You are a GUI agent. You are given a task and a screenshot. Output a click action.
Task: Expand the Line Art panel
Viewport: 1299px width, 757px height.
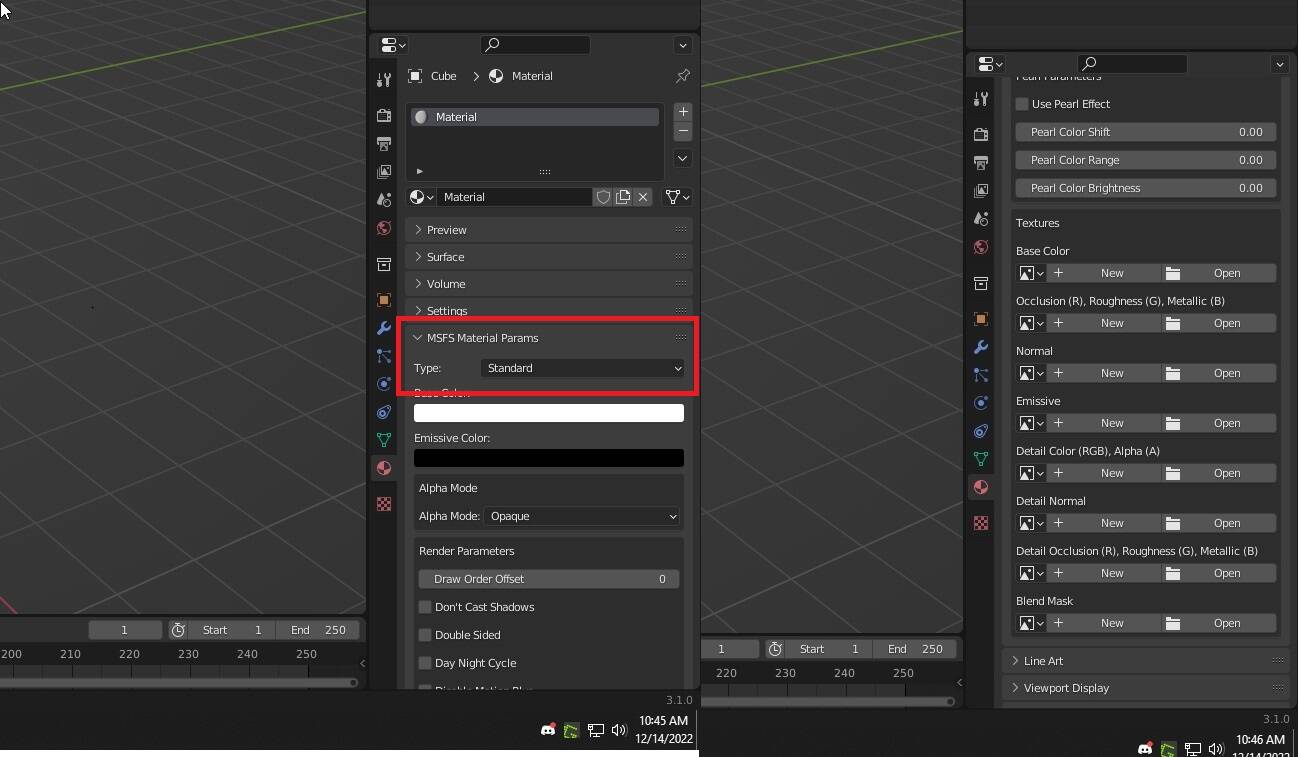(x=1043, y=661)
